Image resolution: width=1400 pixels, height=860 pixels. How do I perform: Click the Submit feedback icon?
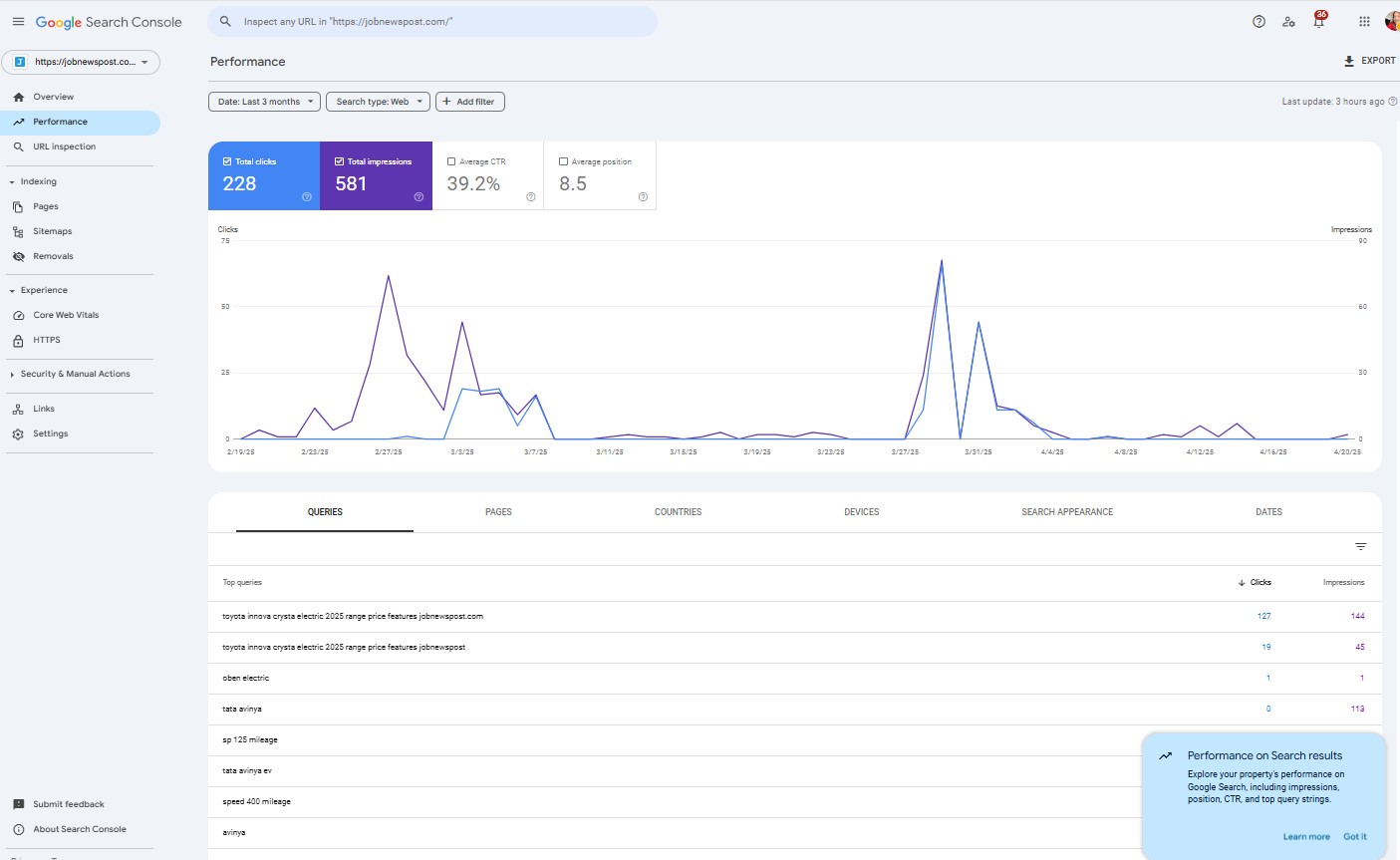(x=18, y=804)
